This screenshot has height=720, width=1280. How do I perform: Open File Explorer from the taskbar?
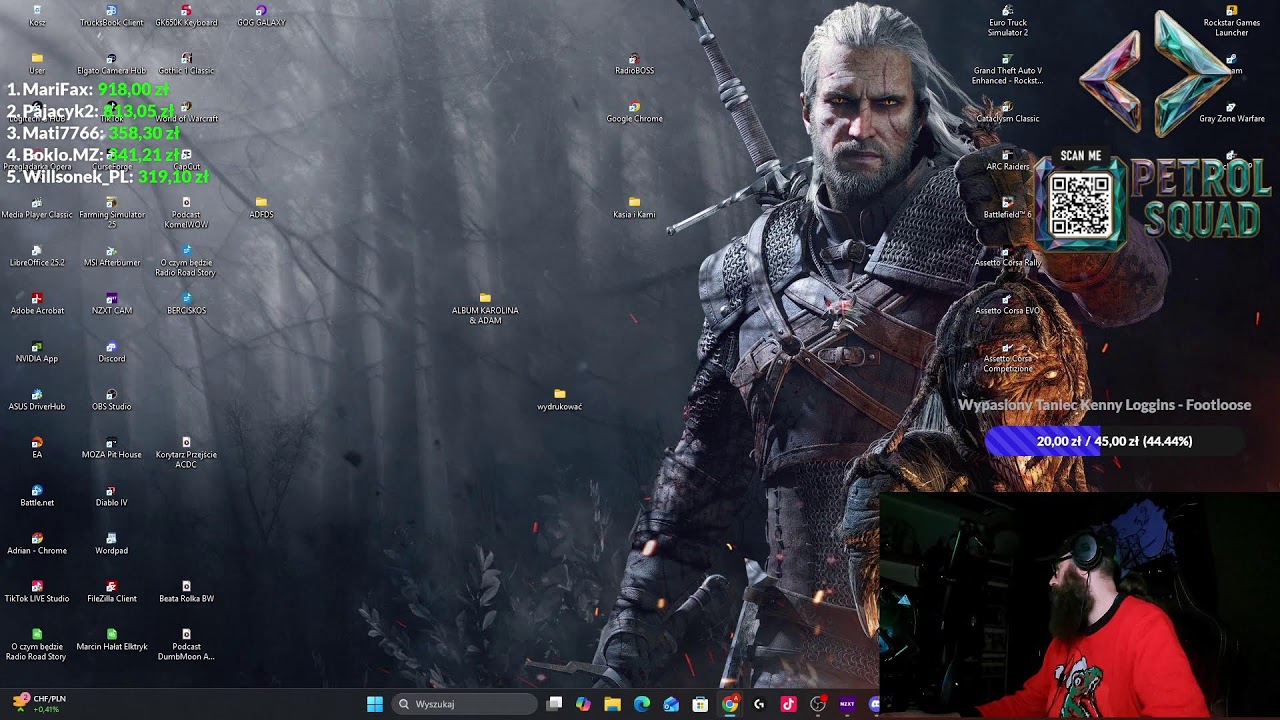(612, 704)
